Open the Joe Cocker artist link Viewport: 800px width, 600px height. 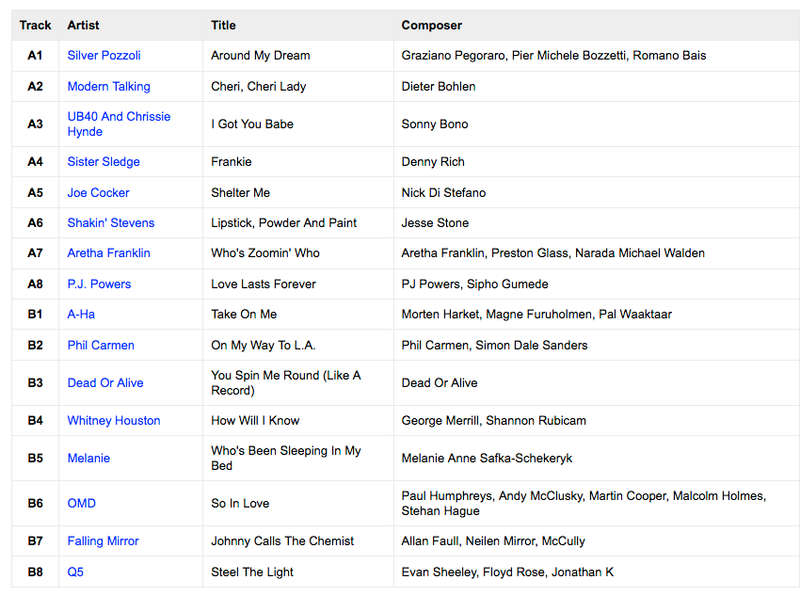(x=98, y=193)
